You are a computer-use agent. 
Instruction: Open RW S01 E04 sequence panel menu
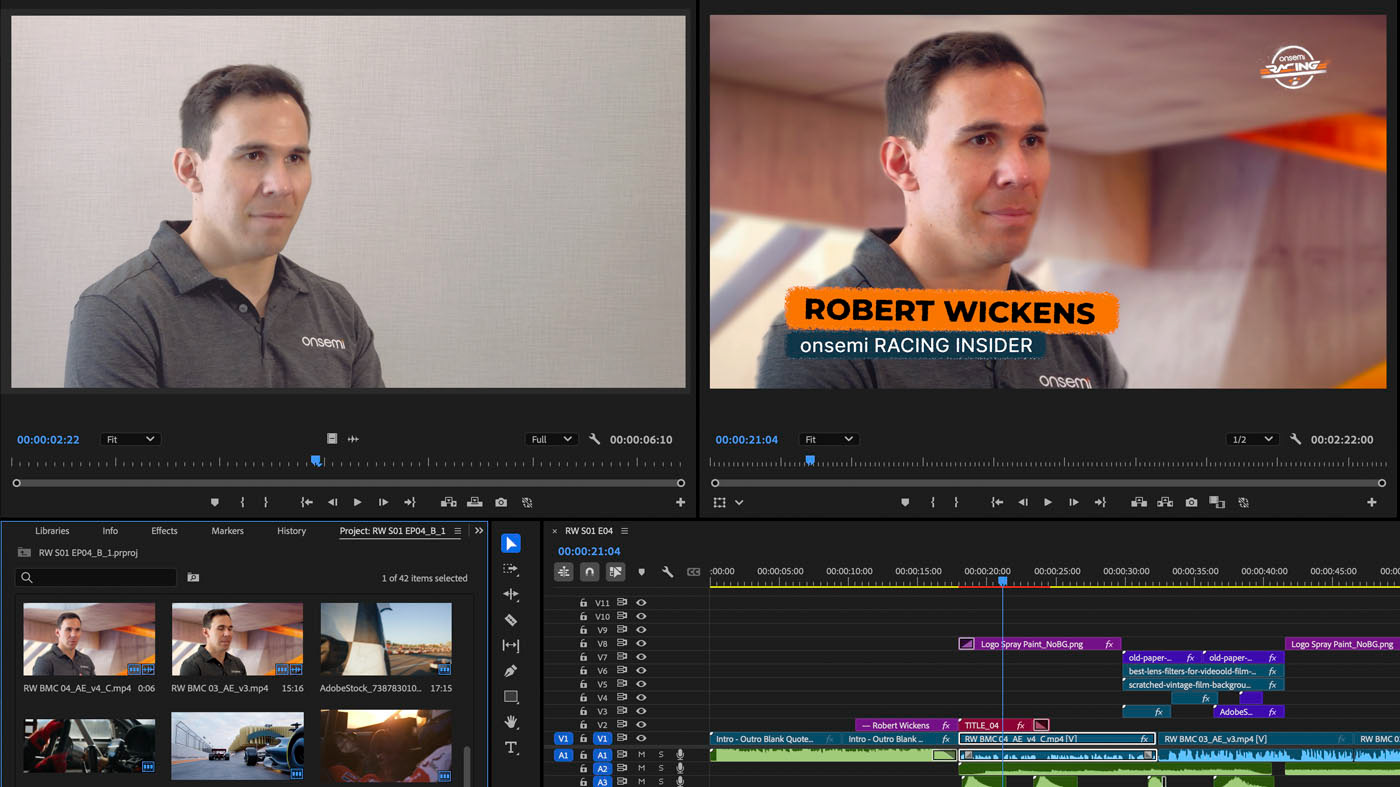(x=625, y=531)
